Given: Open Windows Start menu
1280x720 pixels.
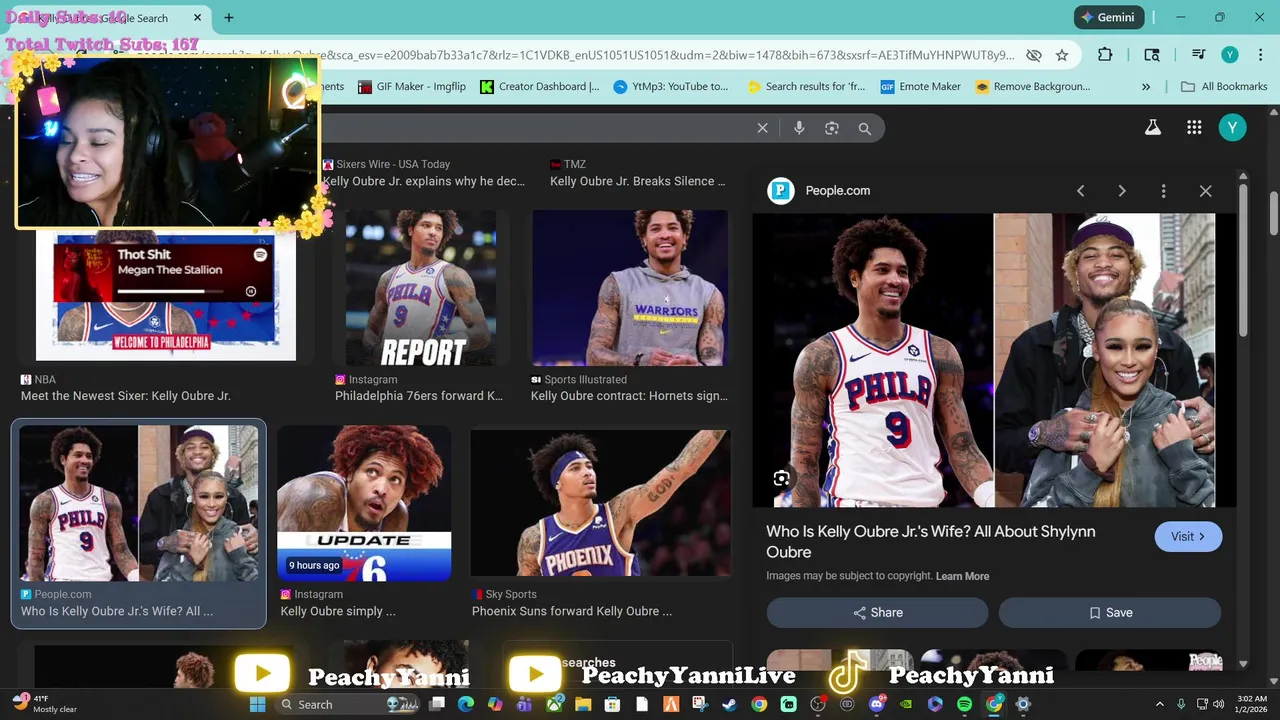Looking at the screenshot, I should coord(257,704).
